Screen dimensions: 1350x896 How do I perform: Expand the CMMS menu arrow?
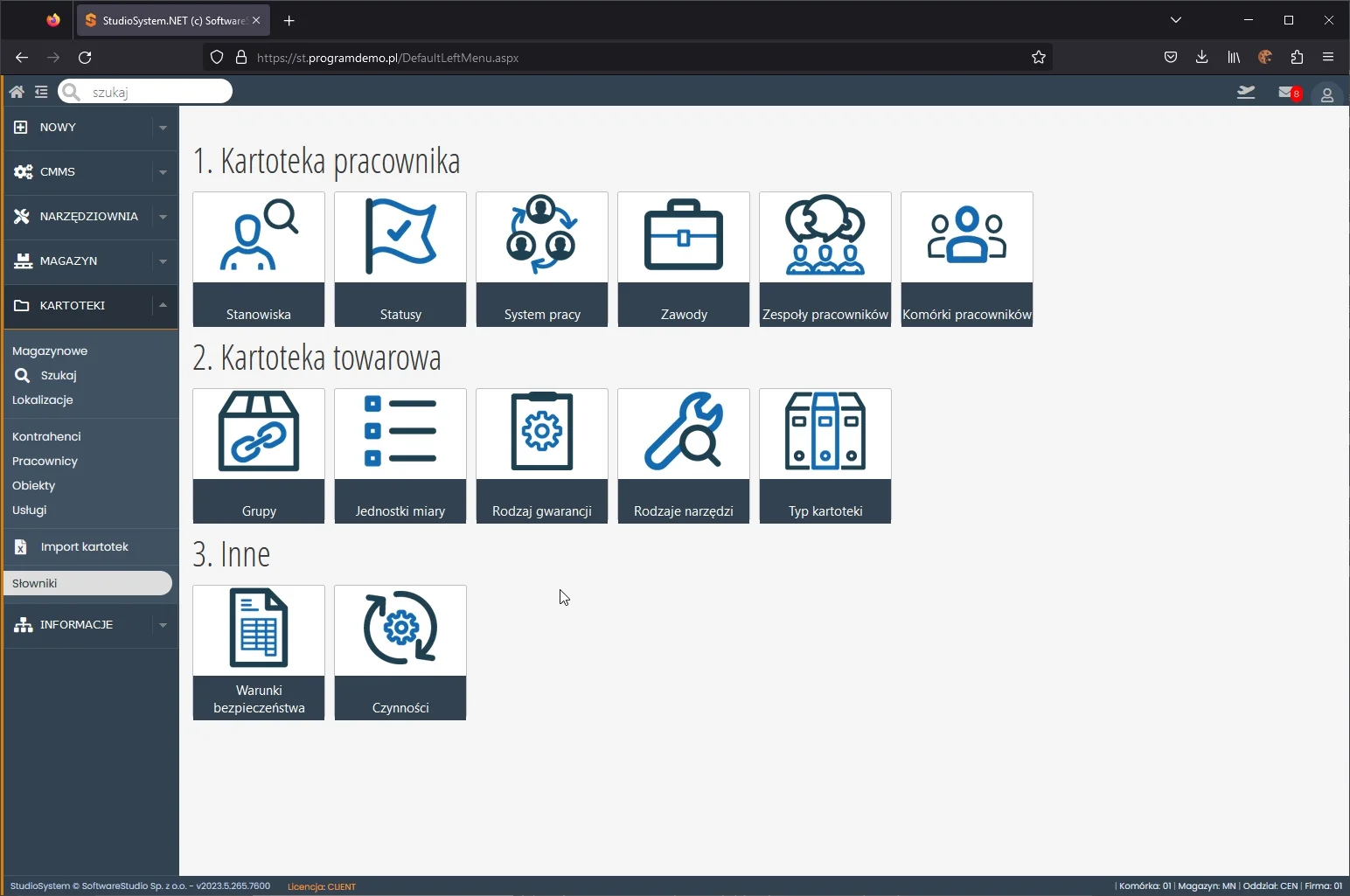[163, 172]
